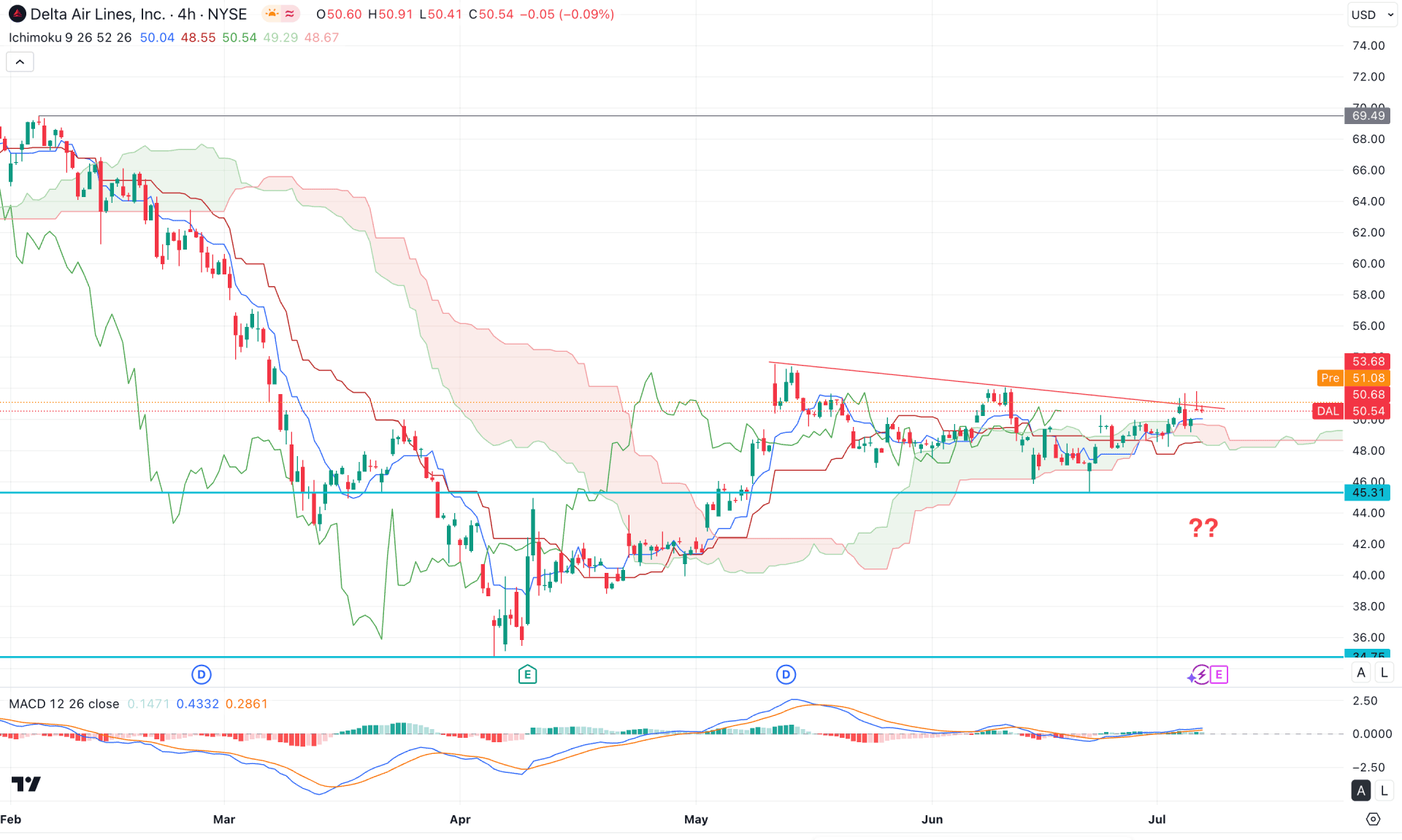Click the February dividend D marker
The height and width of the screenshot is (840, 1402).
(x=202, y=674)
